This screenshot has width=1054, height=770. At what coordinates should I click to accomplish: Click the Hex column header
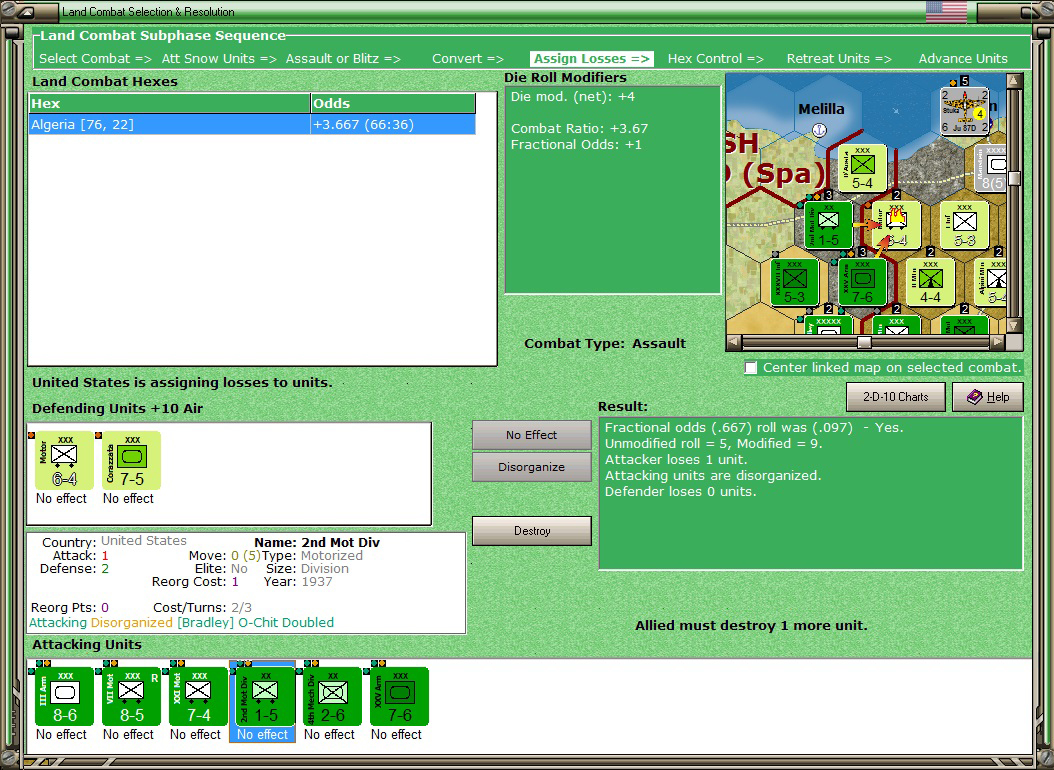pyautogui.click(x=169, y=103)
